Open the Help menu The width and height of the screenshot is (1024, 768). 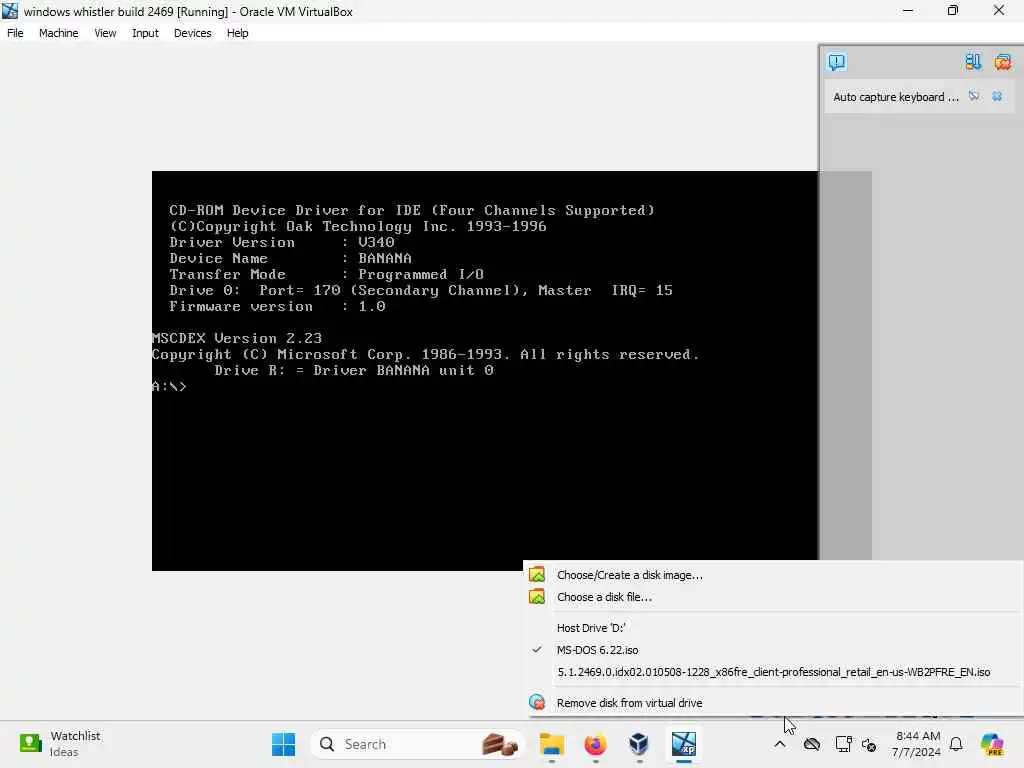[x=238, y=33]
